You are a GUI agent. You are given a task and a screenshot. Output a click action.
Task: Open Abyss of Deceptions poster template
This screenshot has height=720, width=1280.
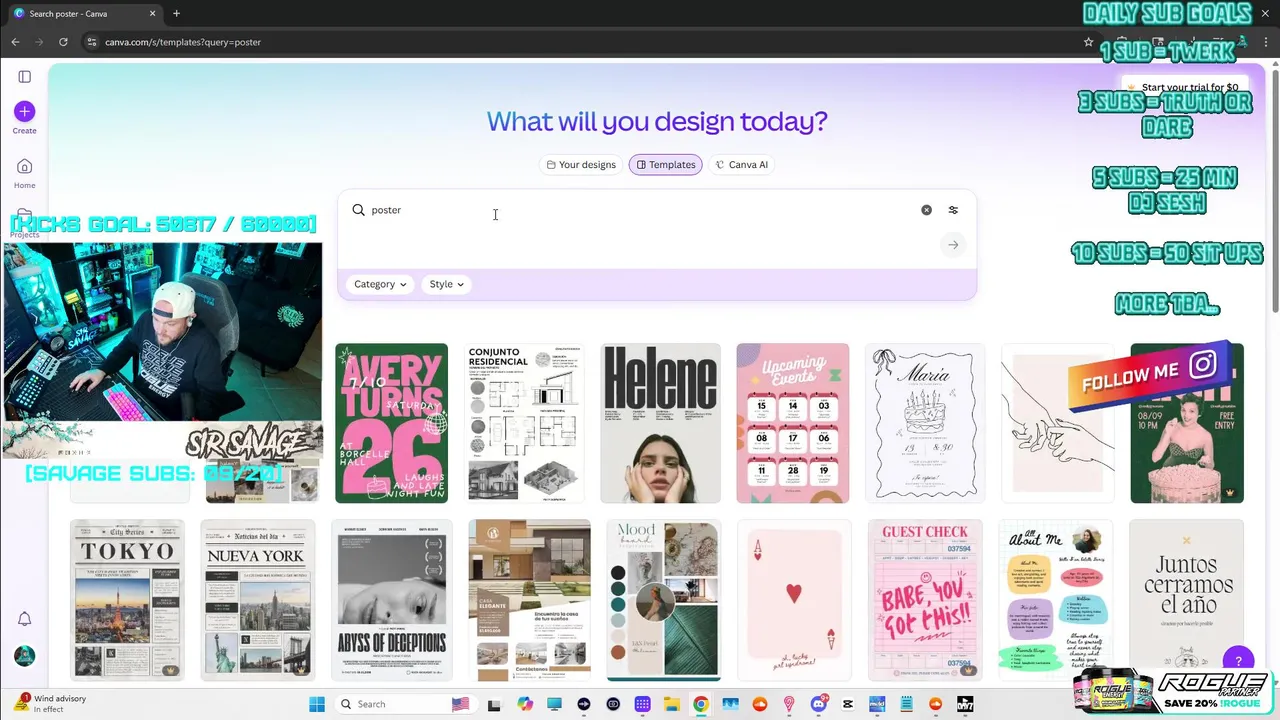(x=391, y=600)
